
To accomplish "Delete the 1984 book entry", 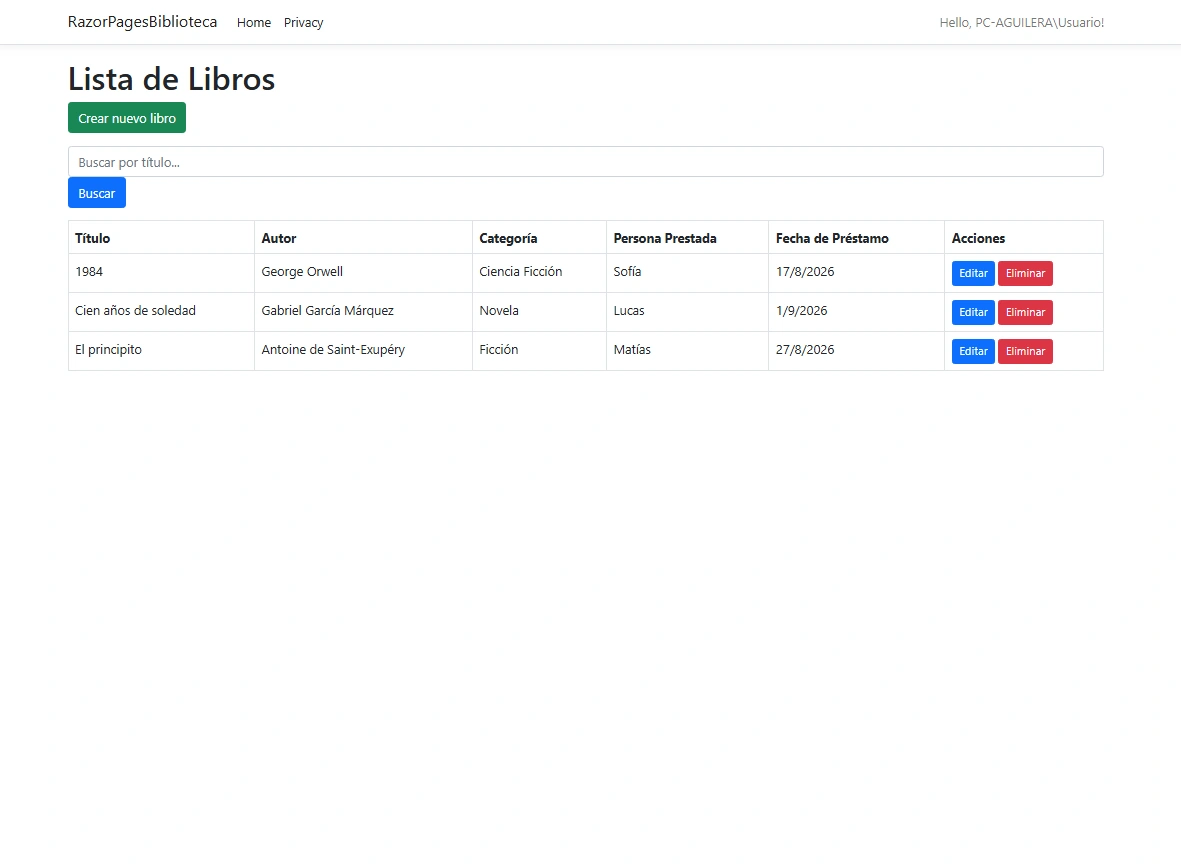I will [x=1025, y=274].
